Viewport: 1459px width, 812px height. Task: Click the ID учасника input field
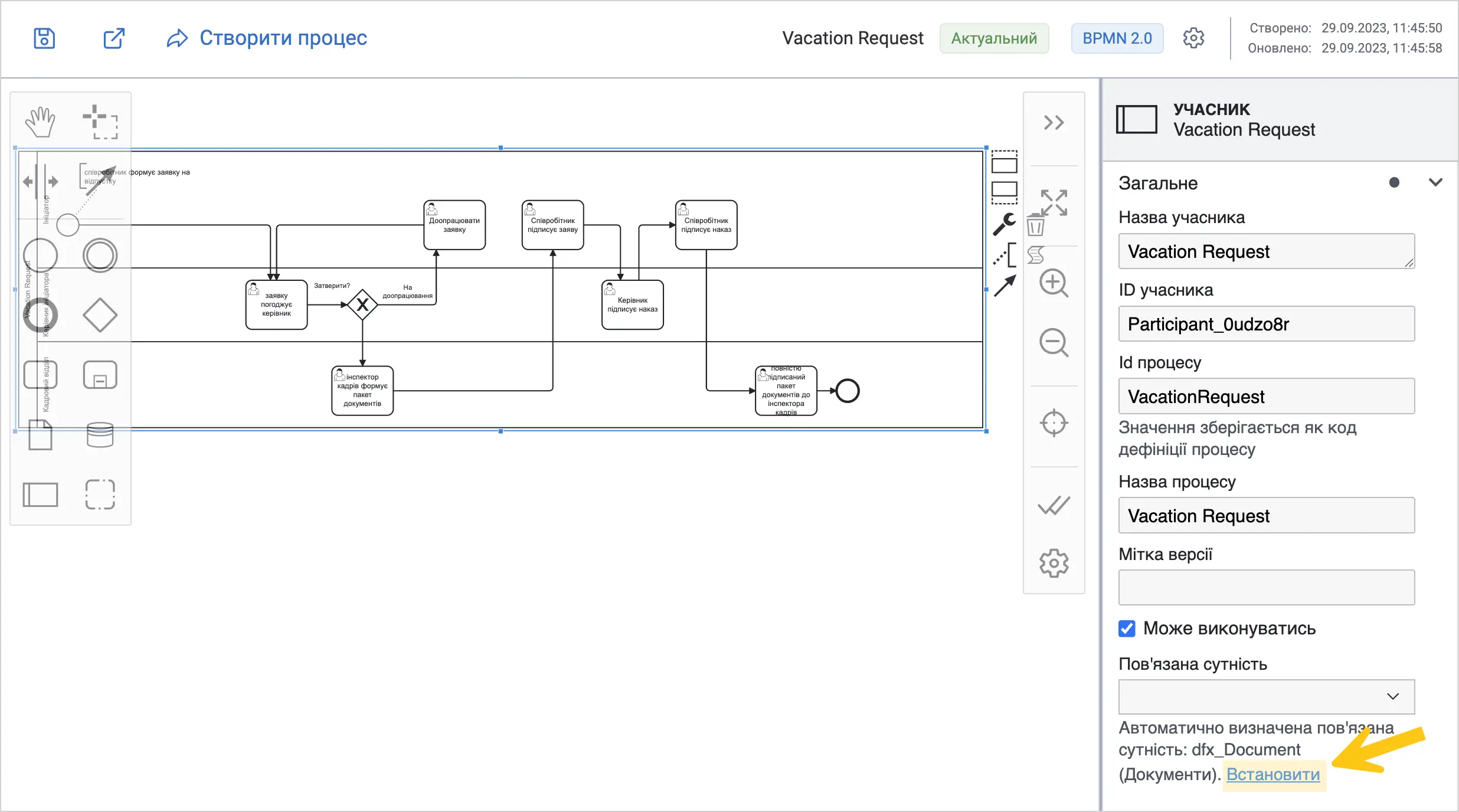point(1267,324)
